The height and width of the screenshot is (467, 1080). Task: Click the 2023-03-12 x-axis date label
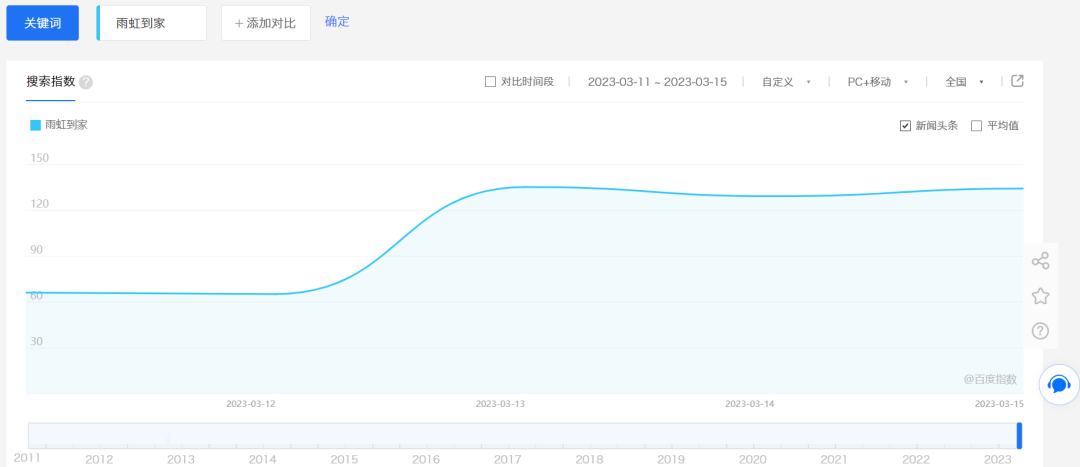tap(251, 404)
